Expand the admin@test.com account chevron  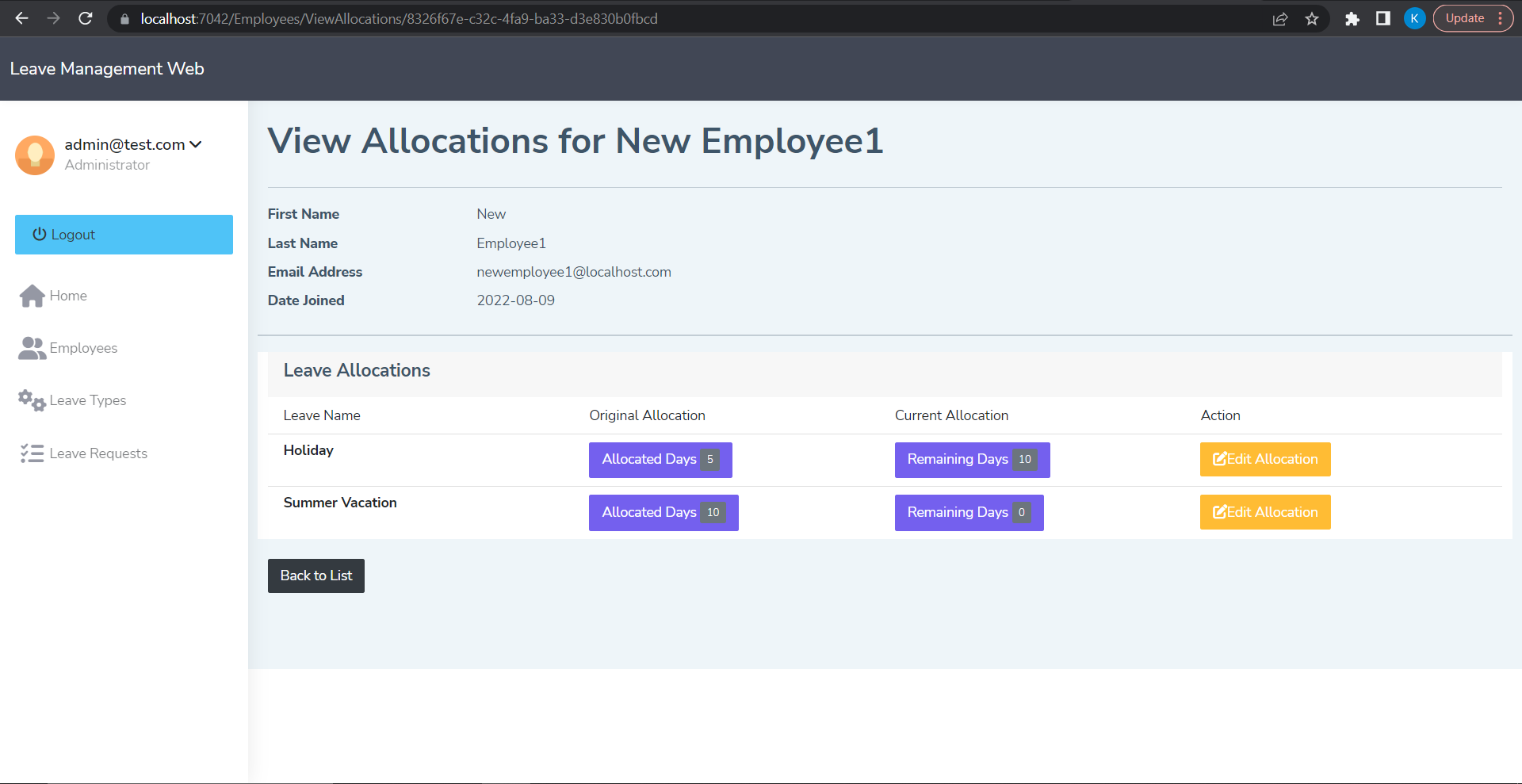point(195,144)
